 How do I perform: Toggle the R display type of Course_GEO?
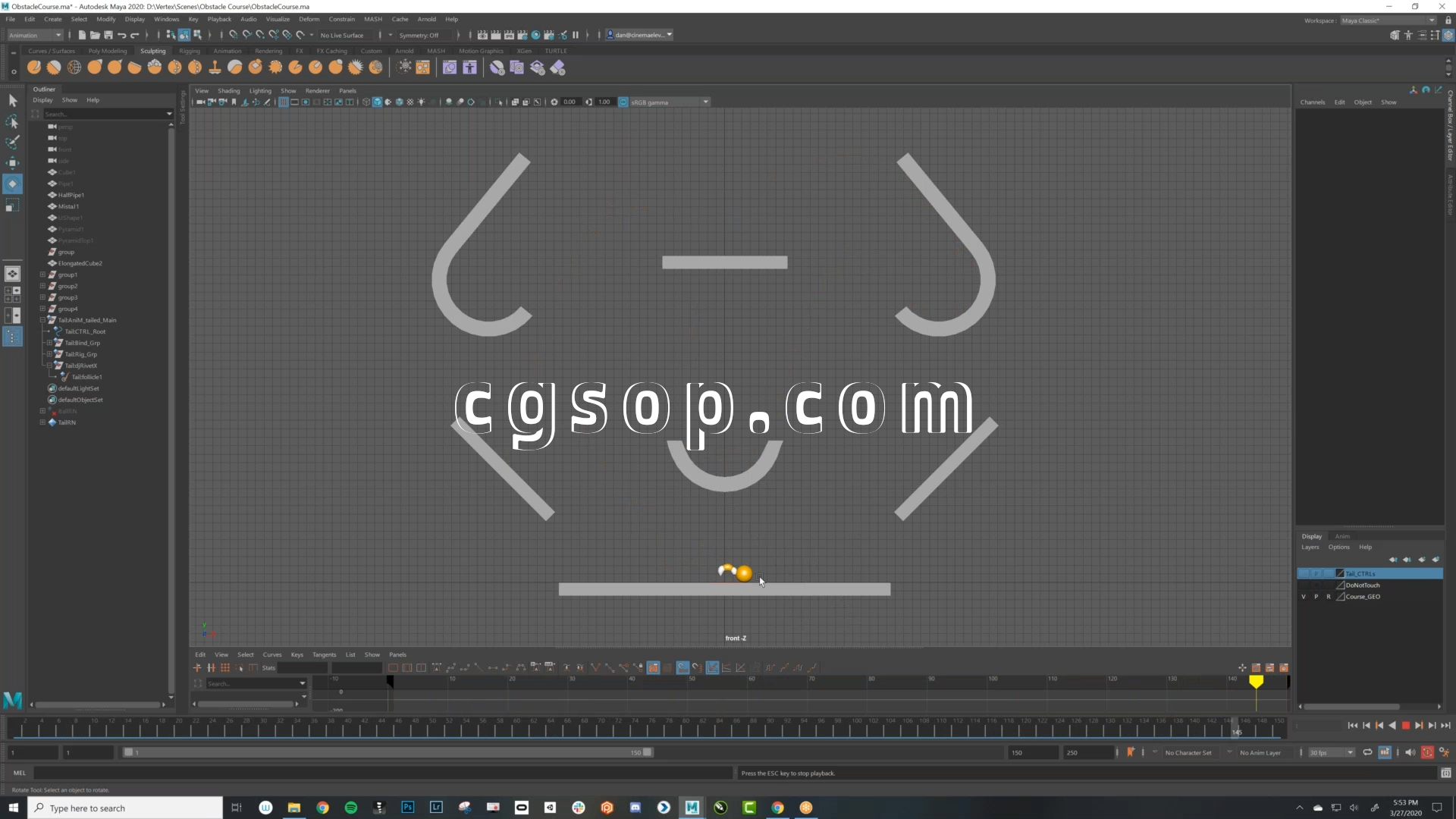[1328, 597]
